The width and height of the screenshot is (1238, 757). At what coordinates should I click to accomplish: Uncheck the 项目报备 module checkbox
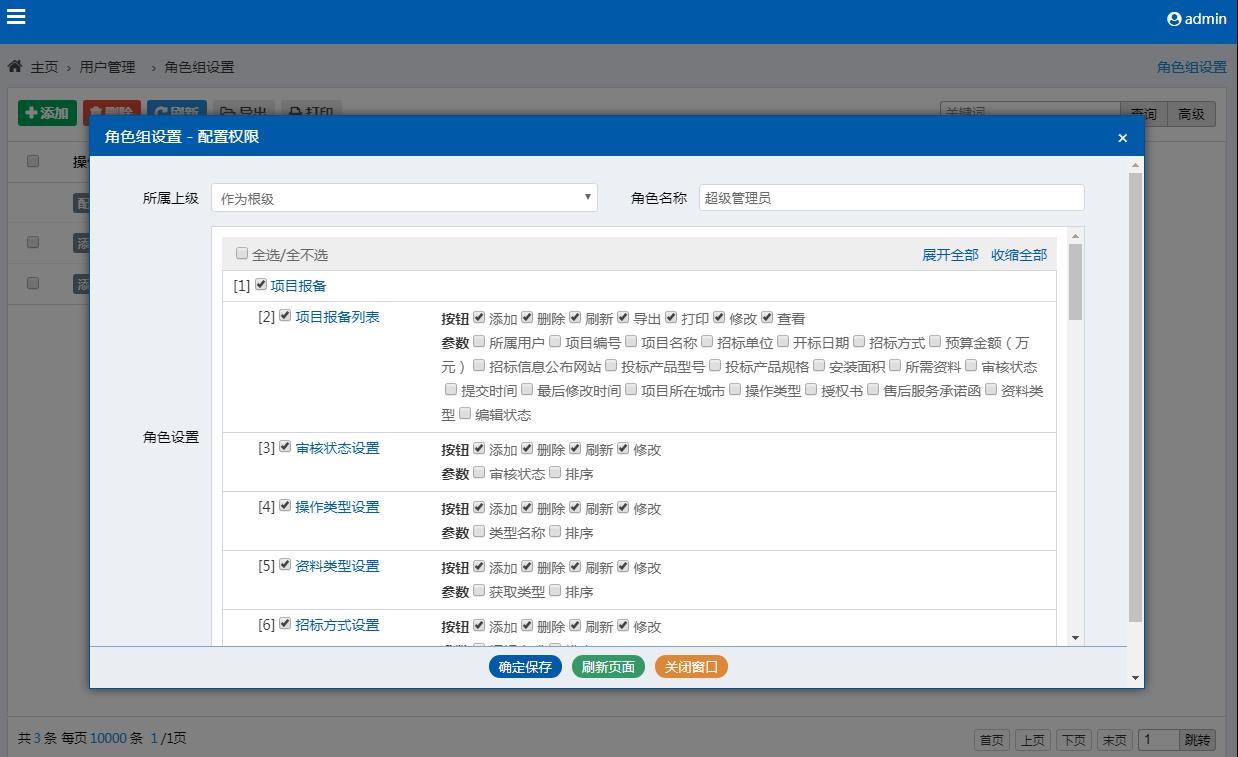point(261,285)
